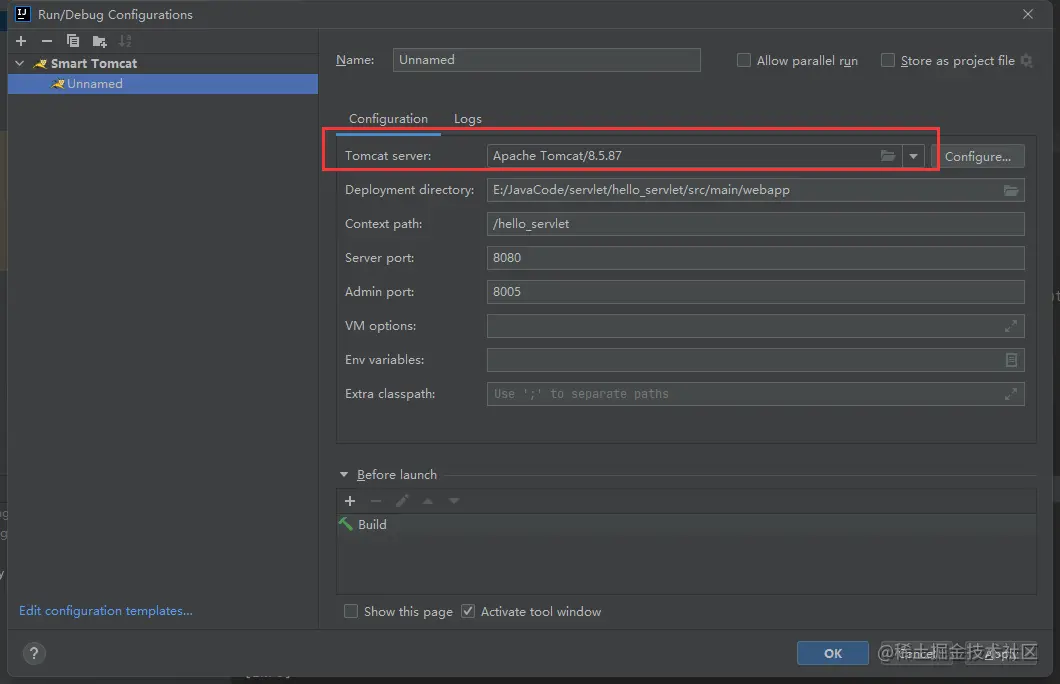Click the save-to-folder toolbar icon
Viewport: 1060px width, 684px height.
[99, 42]
